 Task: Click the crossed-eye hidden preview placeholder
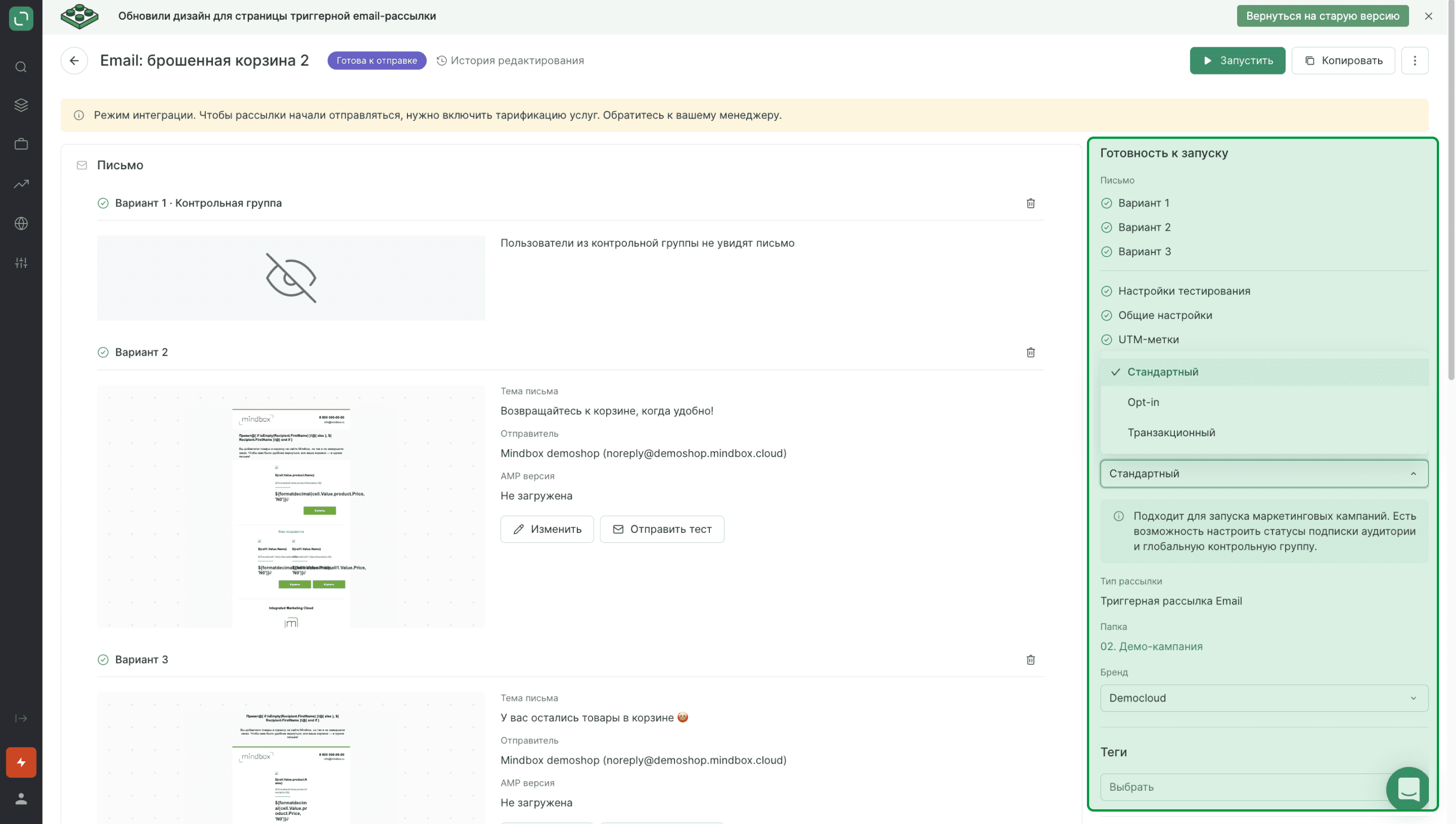point(291,278)
